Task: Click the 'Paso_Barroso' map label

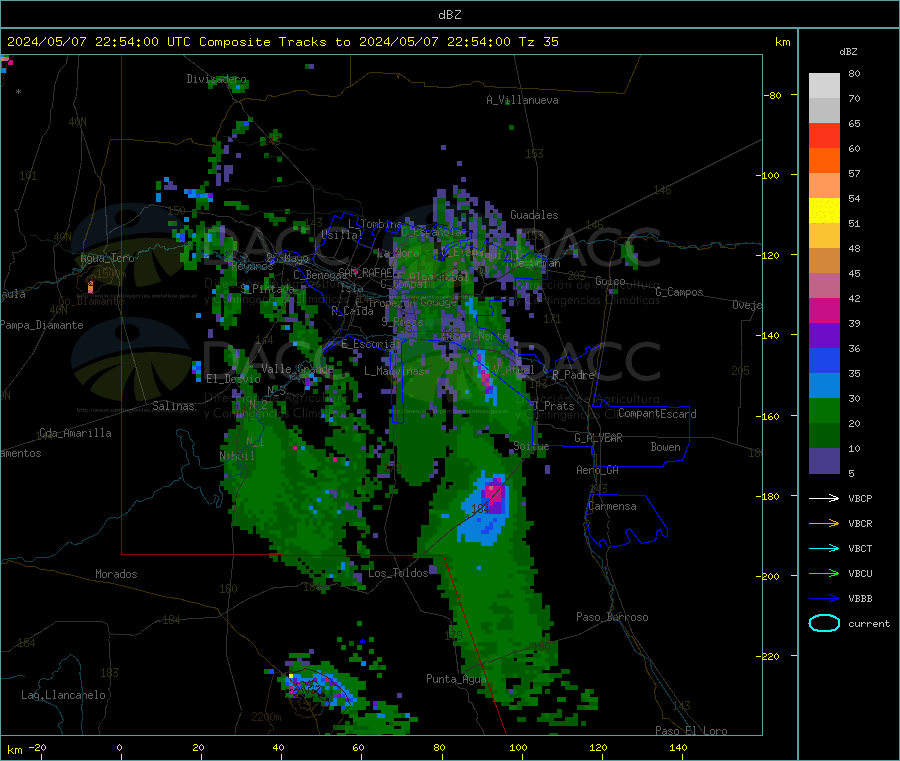Action: (612, 618)
